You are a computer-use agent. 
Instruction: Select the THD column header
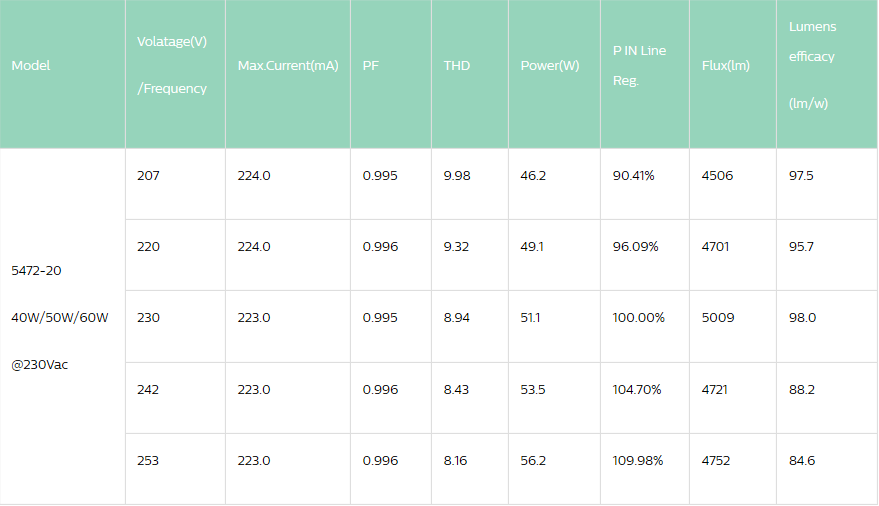(x=457, y=66)
